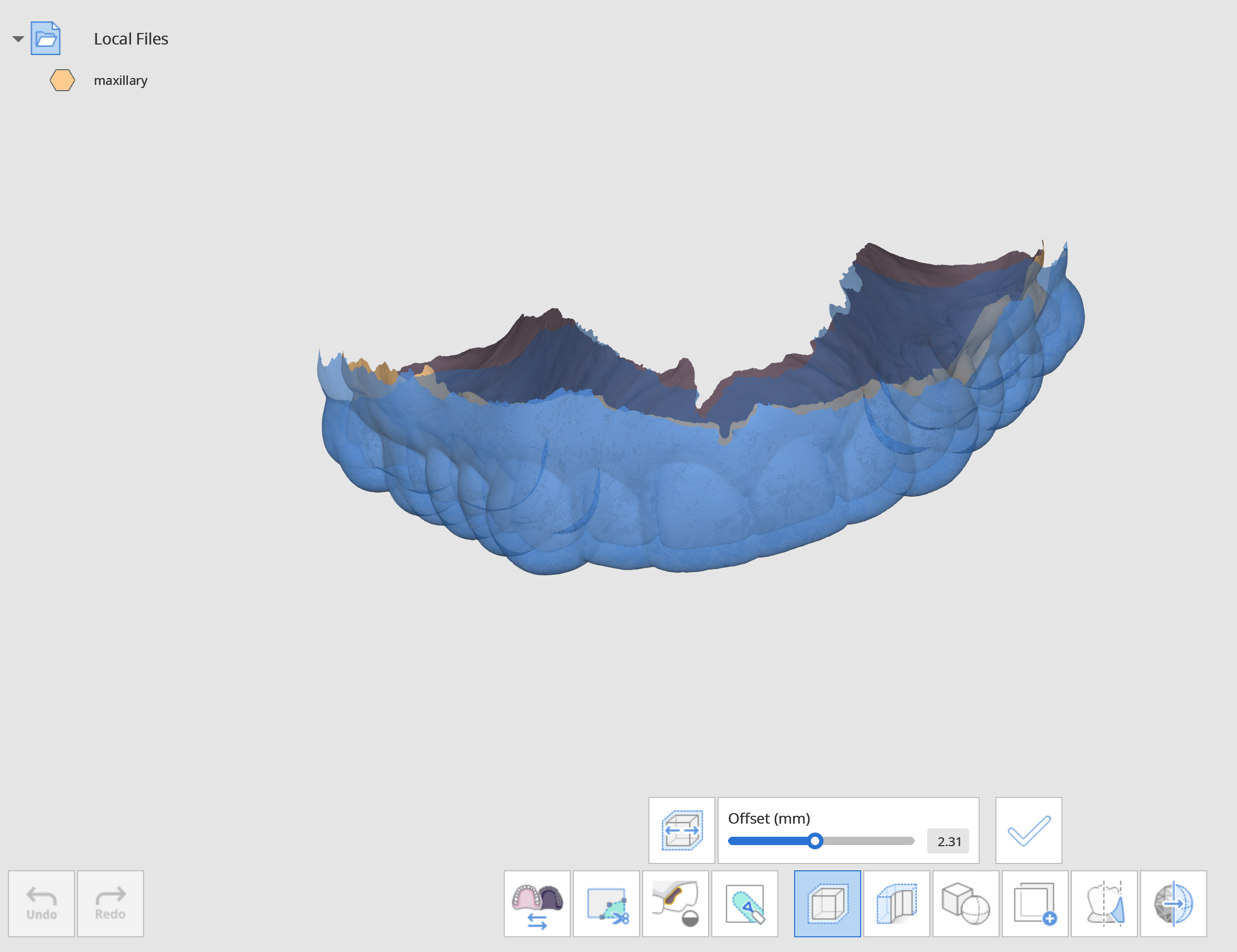The image size is (1237, 952).
Task: Select the tooth section cut tool
Action: point(1104,904)
